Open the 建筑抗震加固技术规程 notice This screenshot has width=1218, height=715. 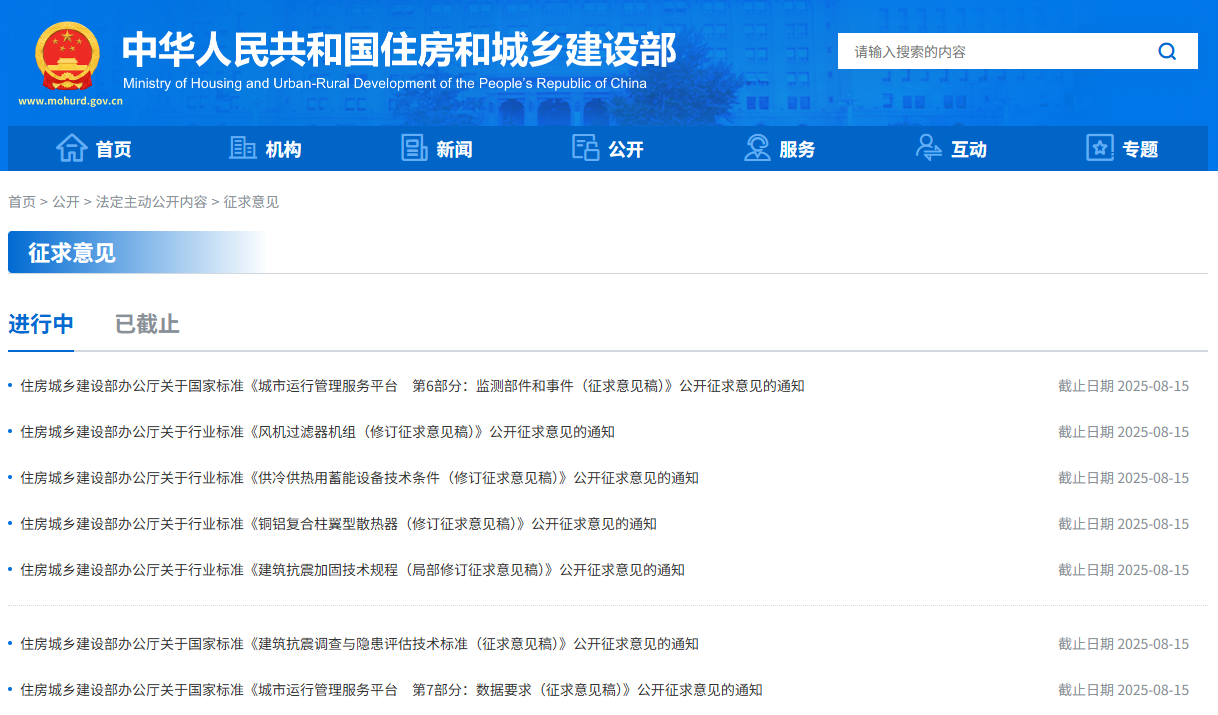pos(352,570)
